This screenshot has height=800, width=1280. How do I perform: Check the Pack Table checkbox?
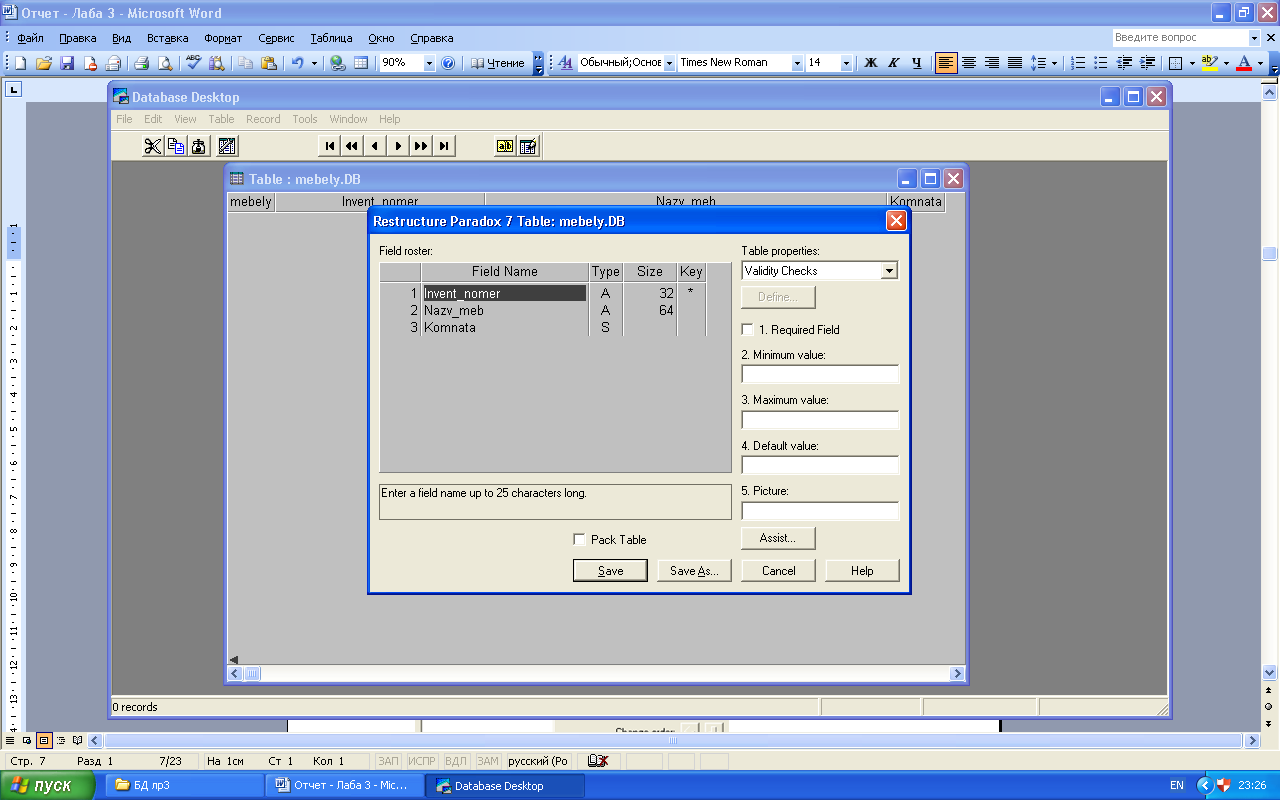click(579, 539)
